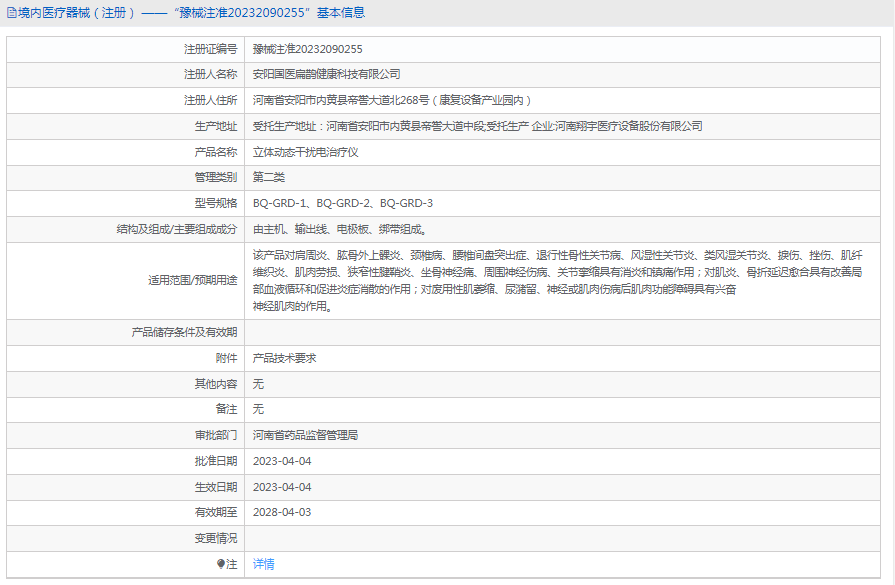Image resolution: width=895 pixels, height=585 pixels.
Task: Open the 详情 link
Action: click(x=263, y=564)
